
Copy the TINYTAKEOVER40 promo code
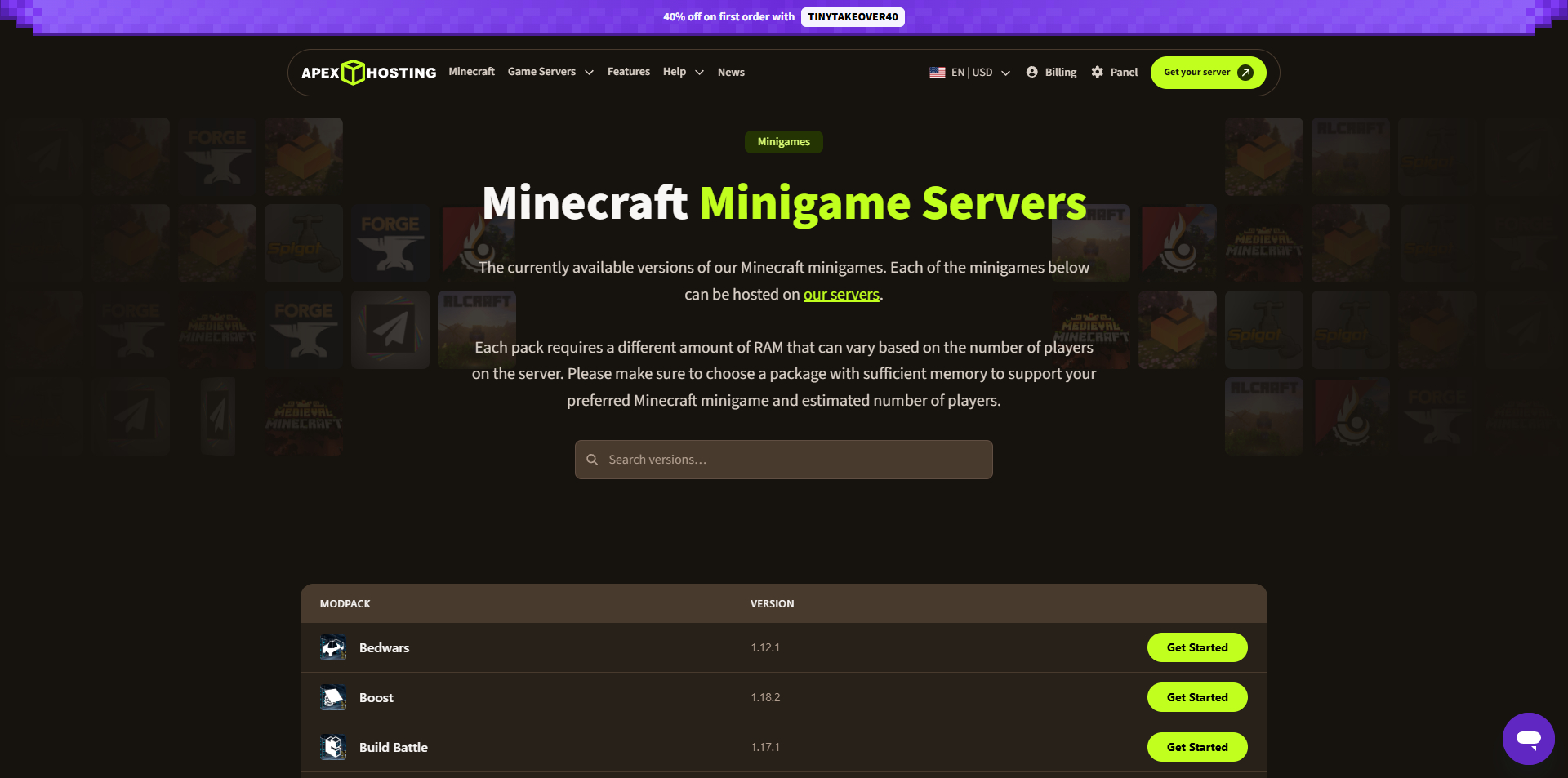(x=853, y=17)
